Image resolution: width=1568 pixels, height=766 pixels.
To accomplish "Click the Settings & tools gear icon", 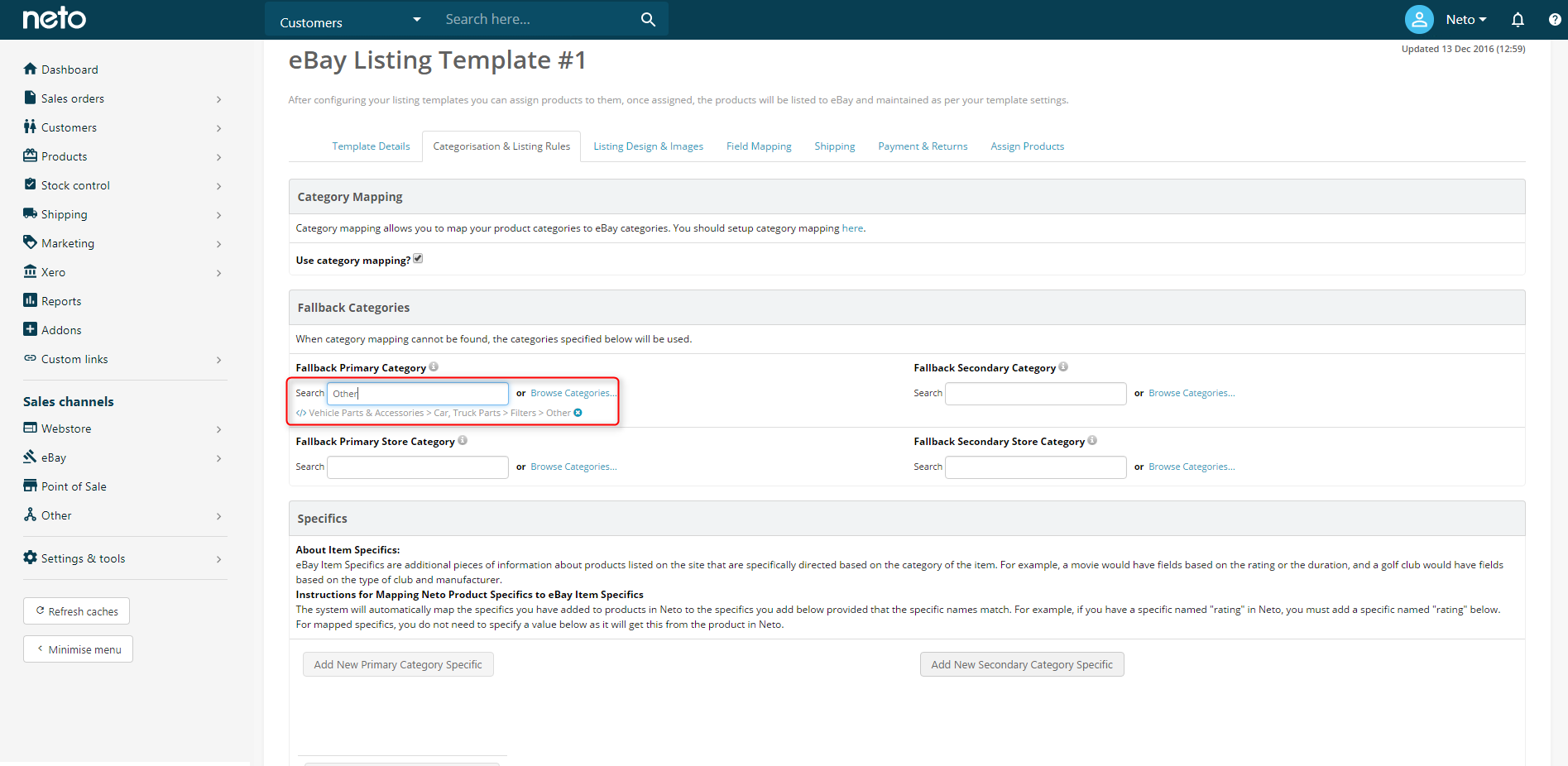I will tap(30, 558).
